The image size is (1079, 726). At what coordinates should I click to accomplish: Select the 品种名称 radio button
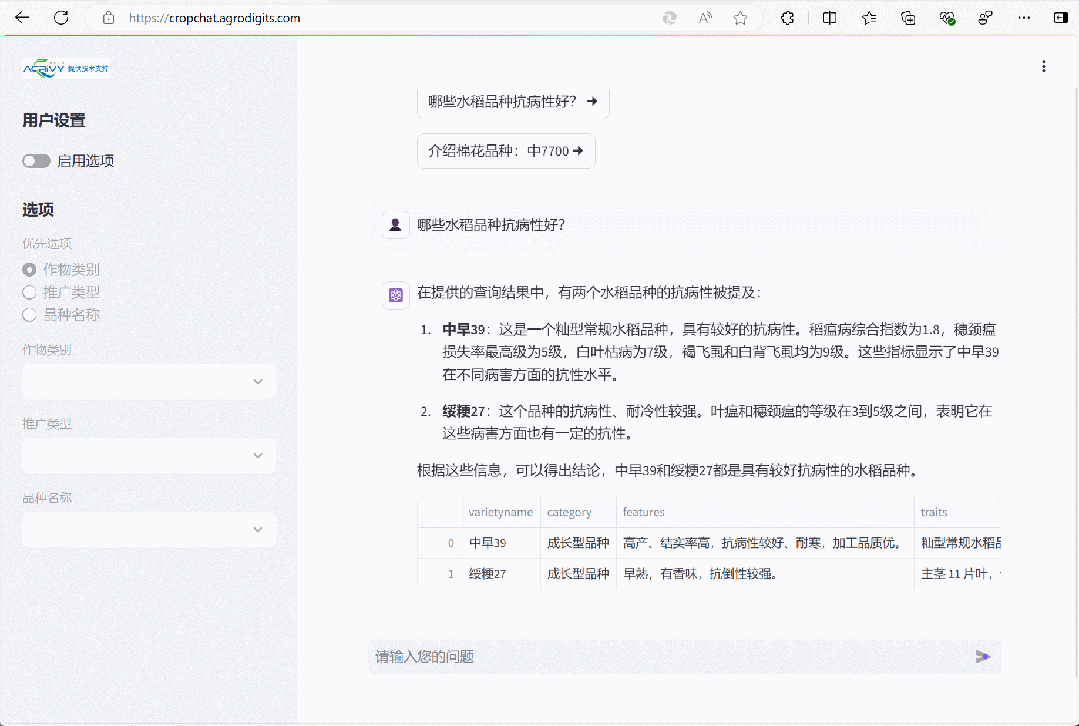(29, 315)
